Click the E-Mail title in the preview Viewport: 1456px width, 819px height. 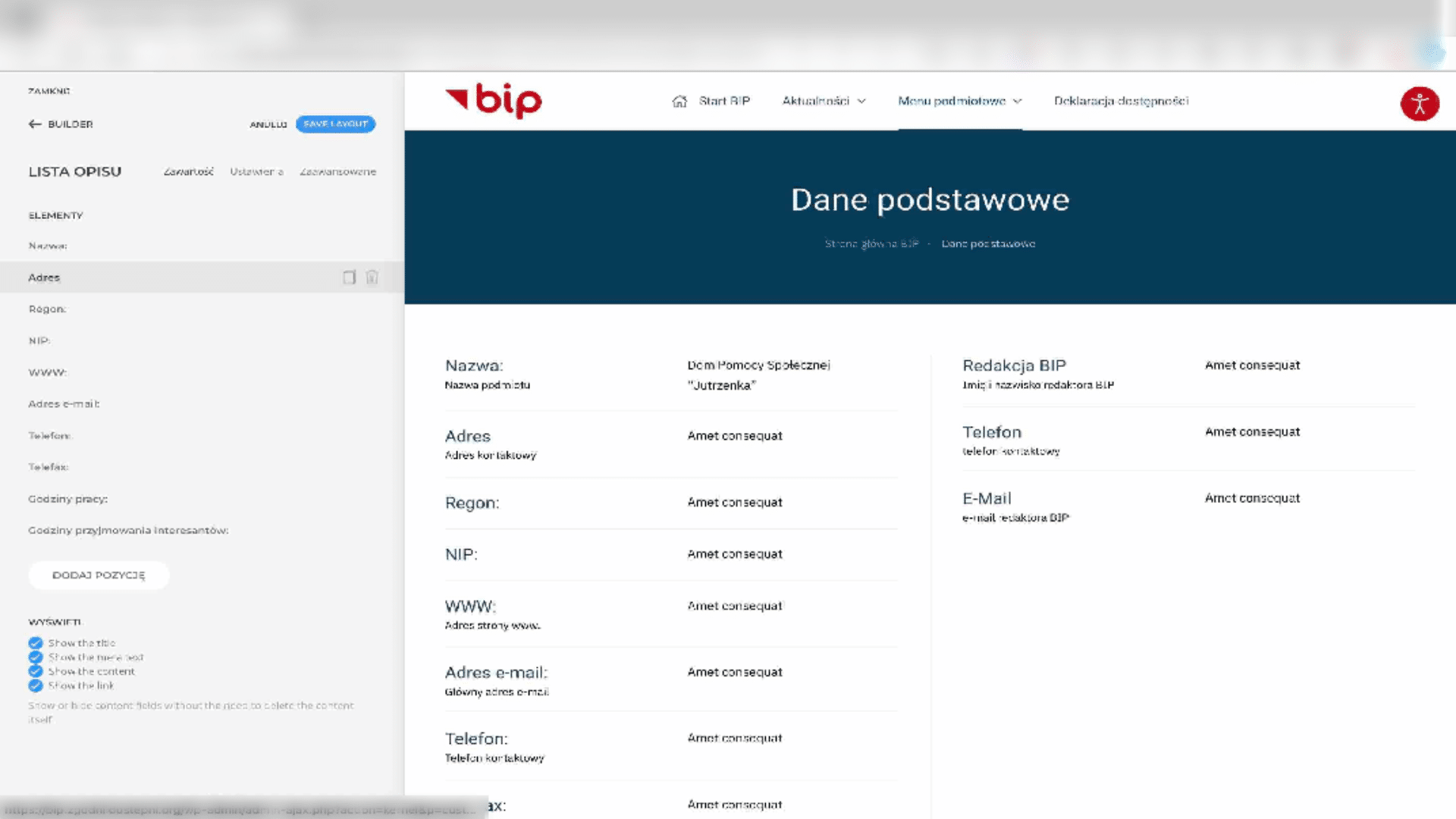point(987,499)
